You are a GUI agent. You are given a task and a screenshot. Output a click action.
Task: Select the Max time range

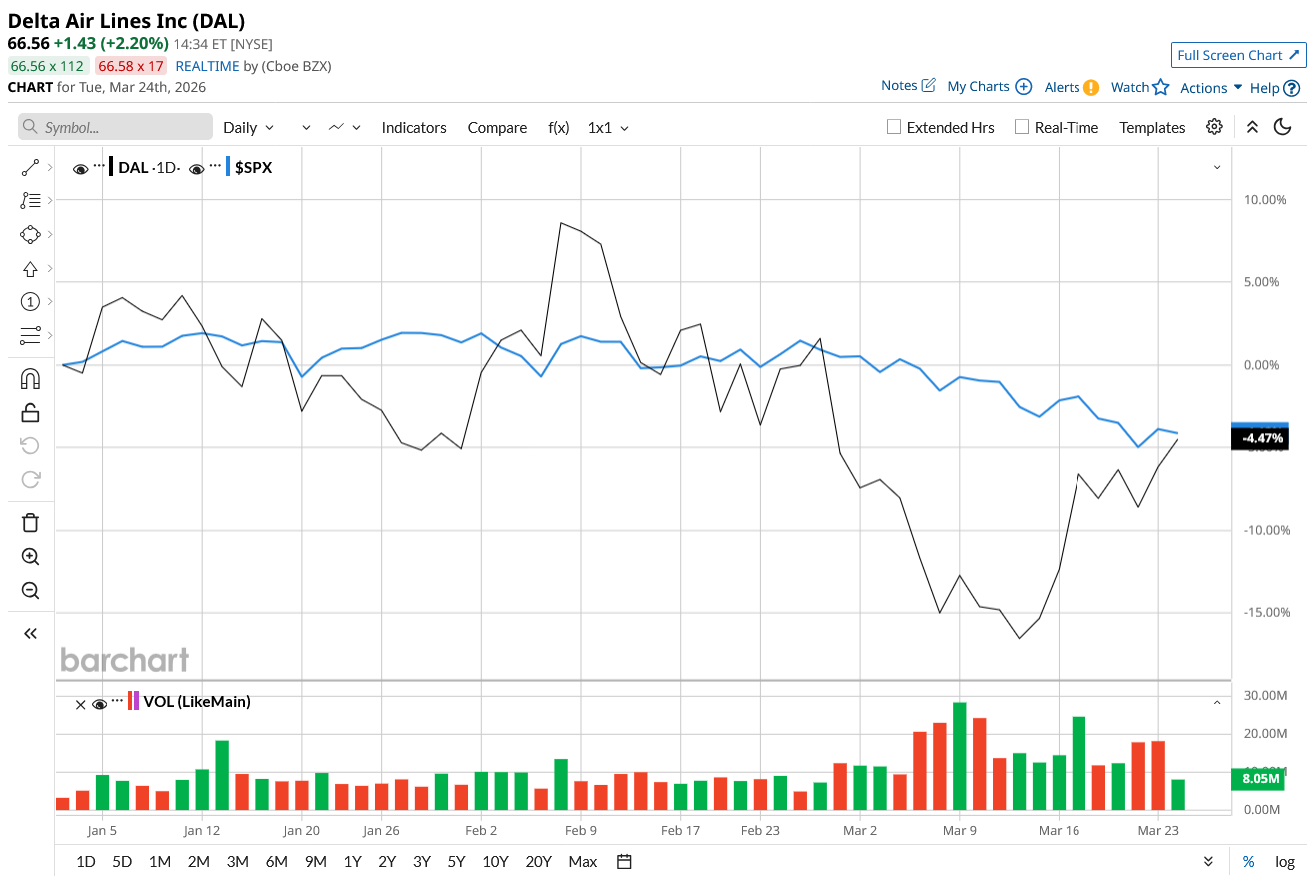click(x=582, y=861)
